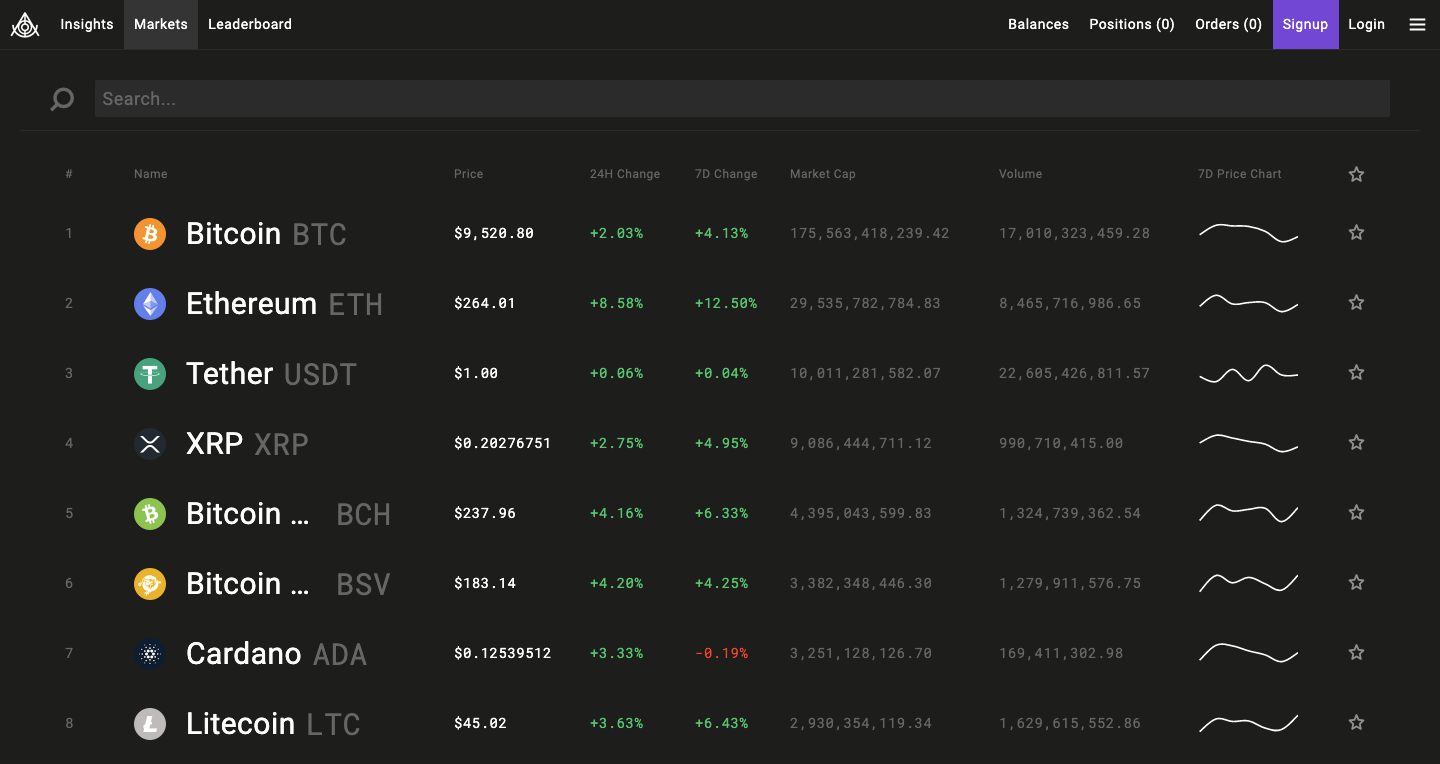1440x764 pixels.
Task: Click volume 22,605,426,811.57
Action: click(x=1074, y=373)
